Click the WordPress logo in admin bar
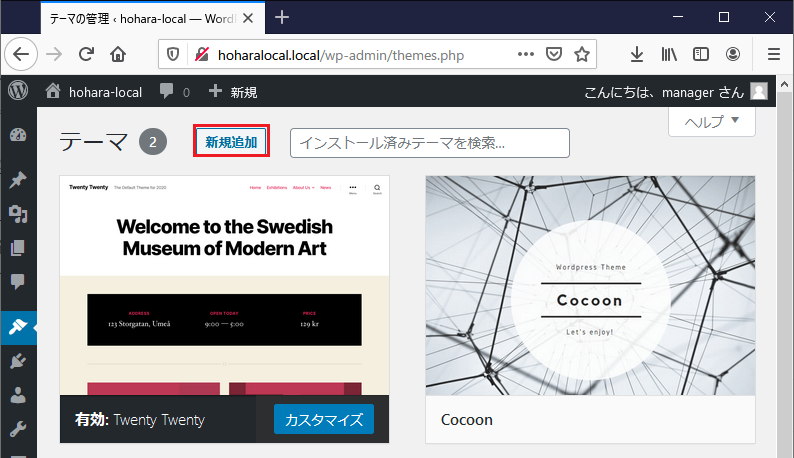 click(x=18, y=92)
